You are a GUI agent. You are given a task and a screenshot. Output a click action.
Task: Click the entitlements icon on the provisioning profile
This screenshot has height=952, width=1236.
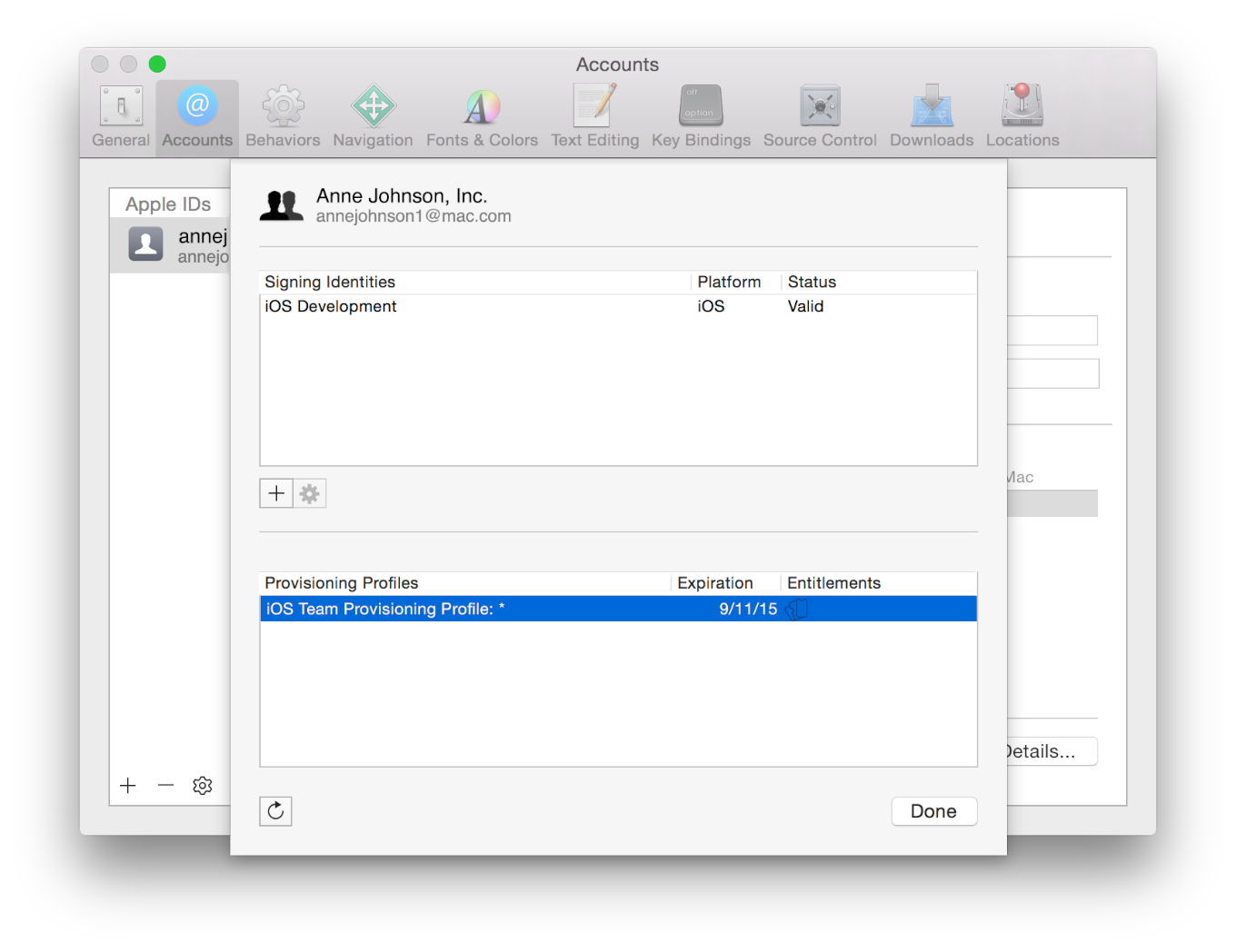[x=797, y=609]
